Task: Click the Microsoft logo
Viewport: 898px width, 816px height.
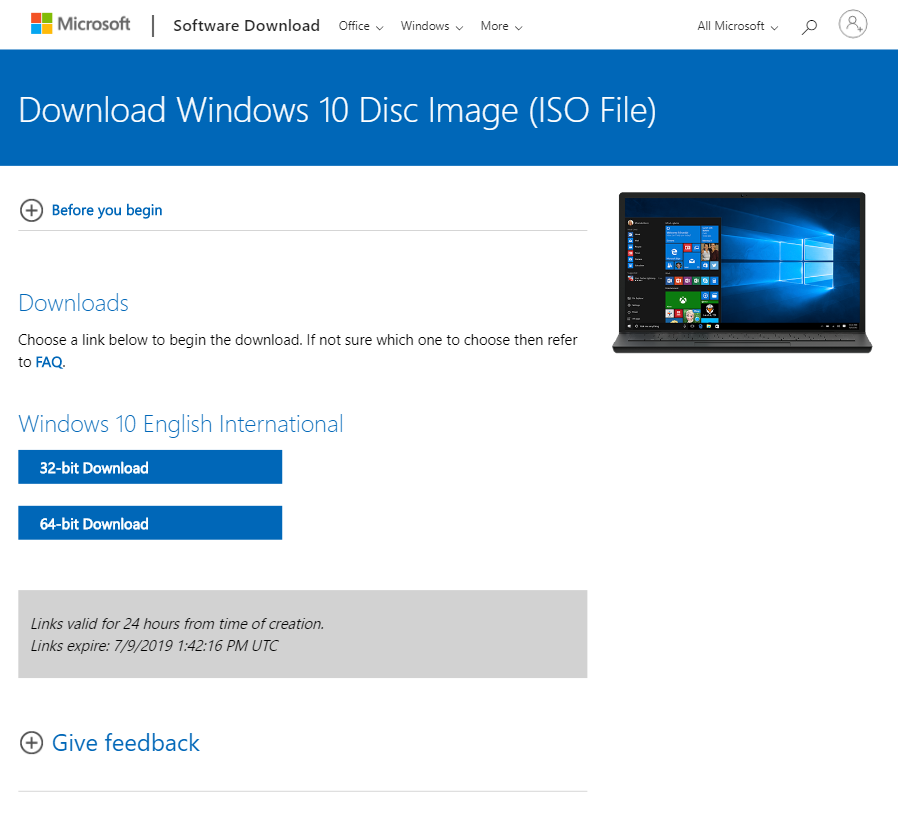Action: 80,24
